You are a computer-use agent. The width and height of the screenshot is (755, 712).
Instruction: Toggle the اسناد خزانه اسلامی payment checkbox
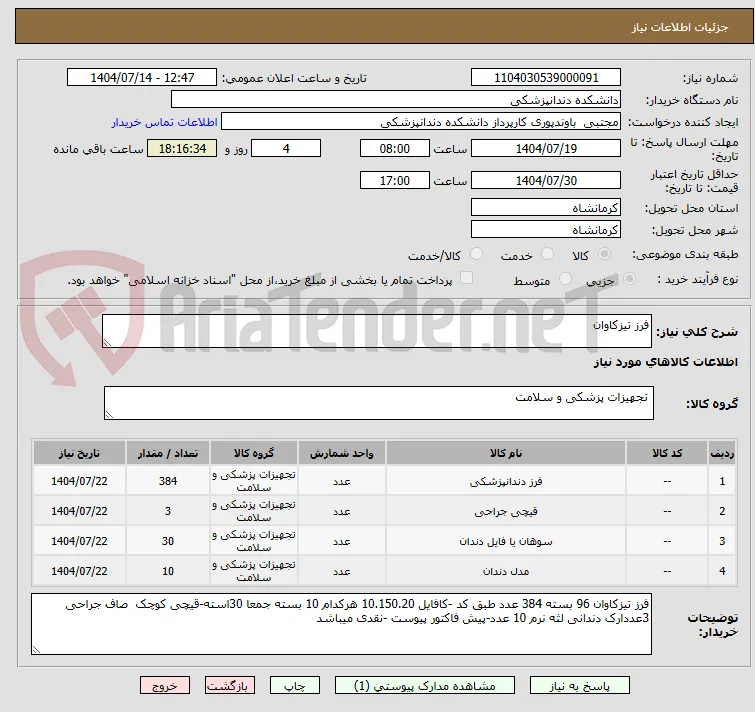pyautogui.click(x=467, y=278)
